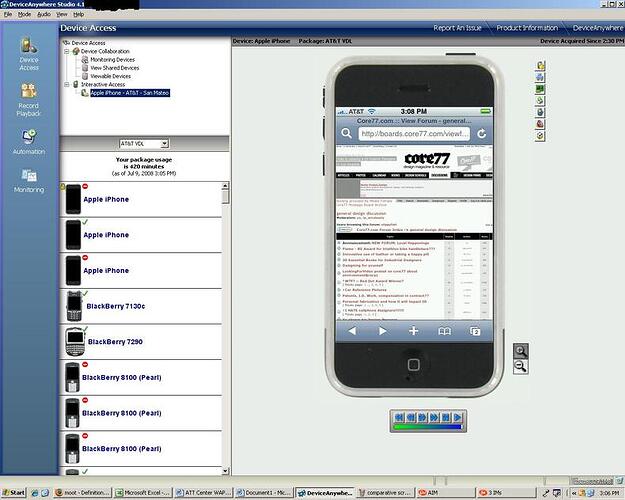Click the green-blue playback progress bar
The image size is (625, 500).
point(428,427)
